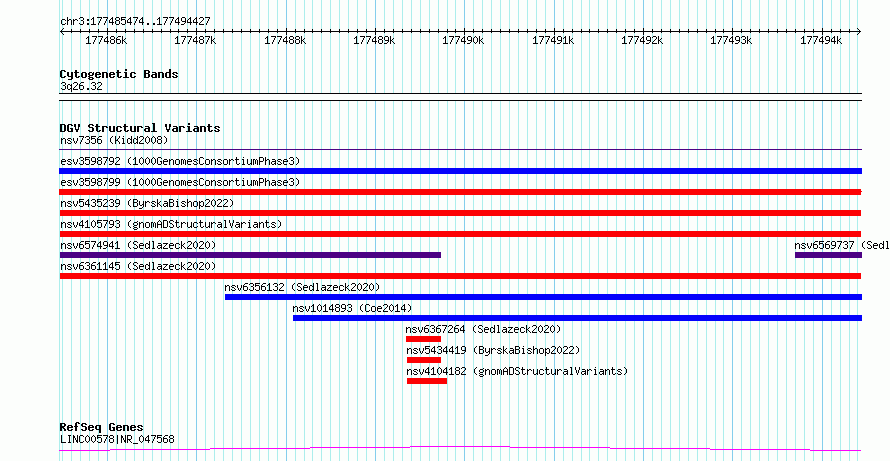Open nsv5434419 (ByrskaBishop2022) label

[493, 350]
